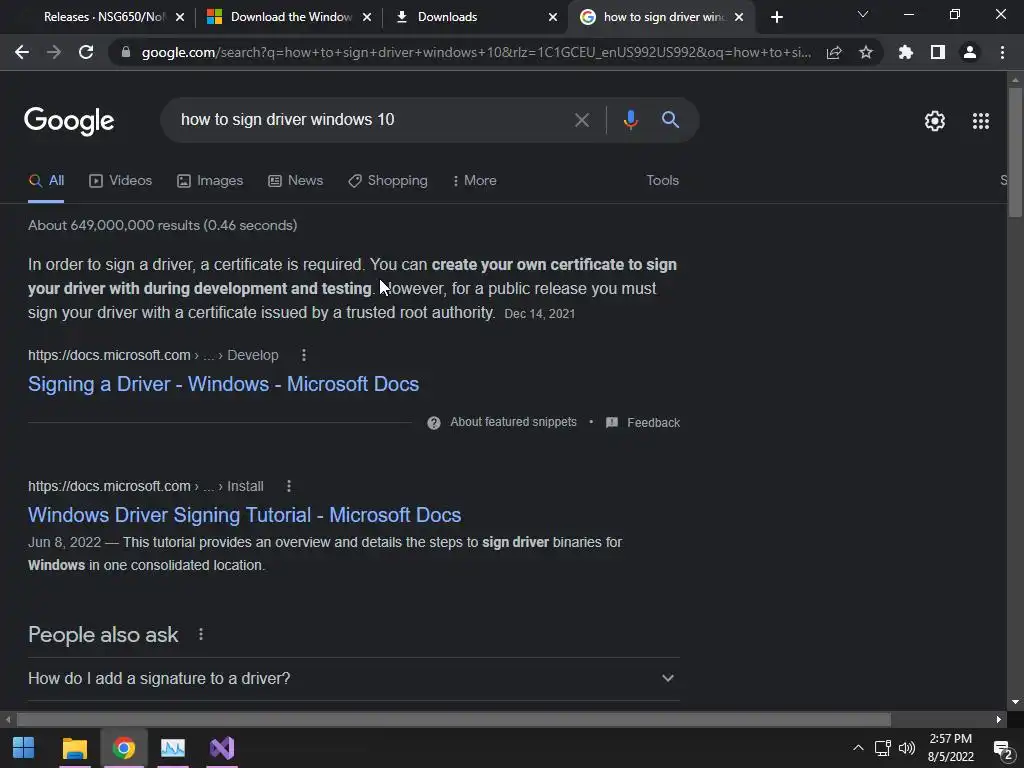Close the how to sign driver tab

pyautogui.click(x=739, y=17)
